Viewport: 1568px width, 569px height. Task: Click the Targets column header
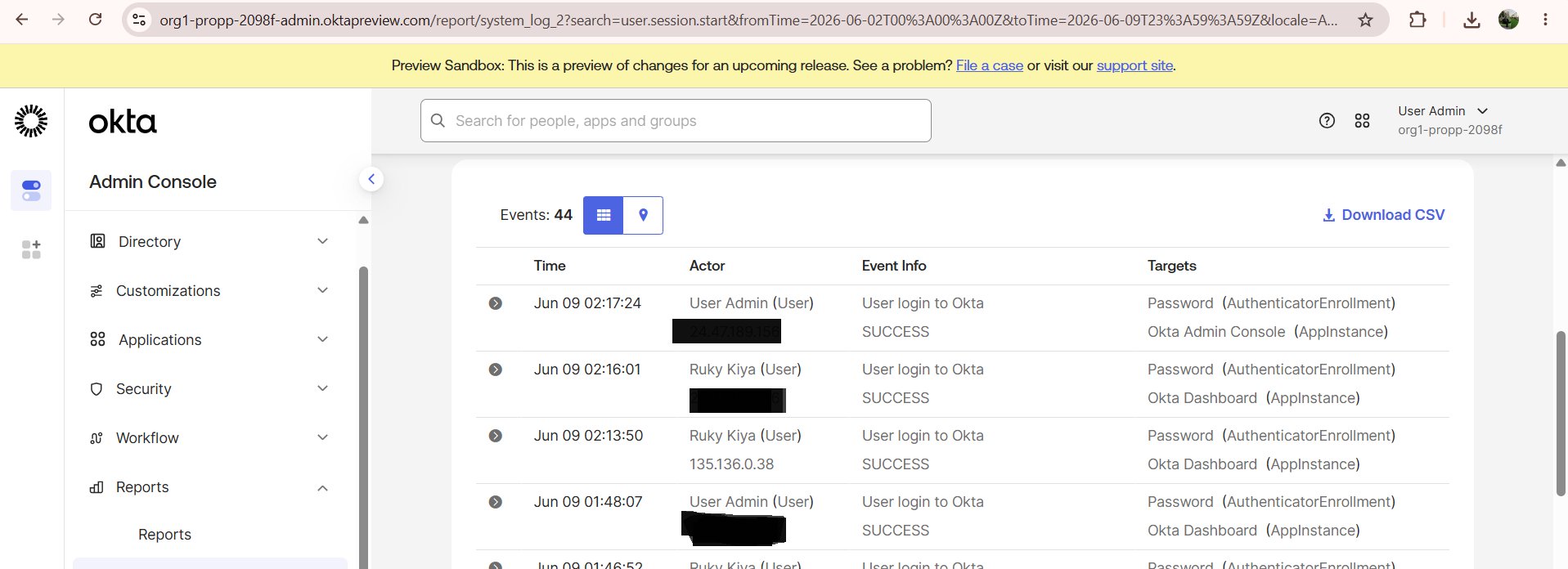click(1171, 266)
